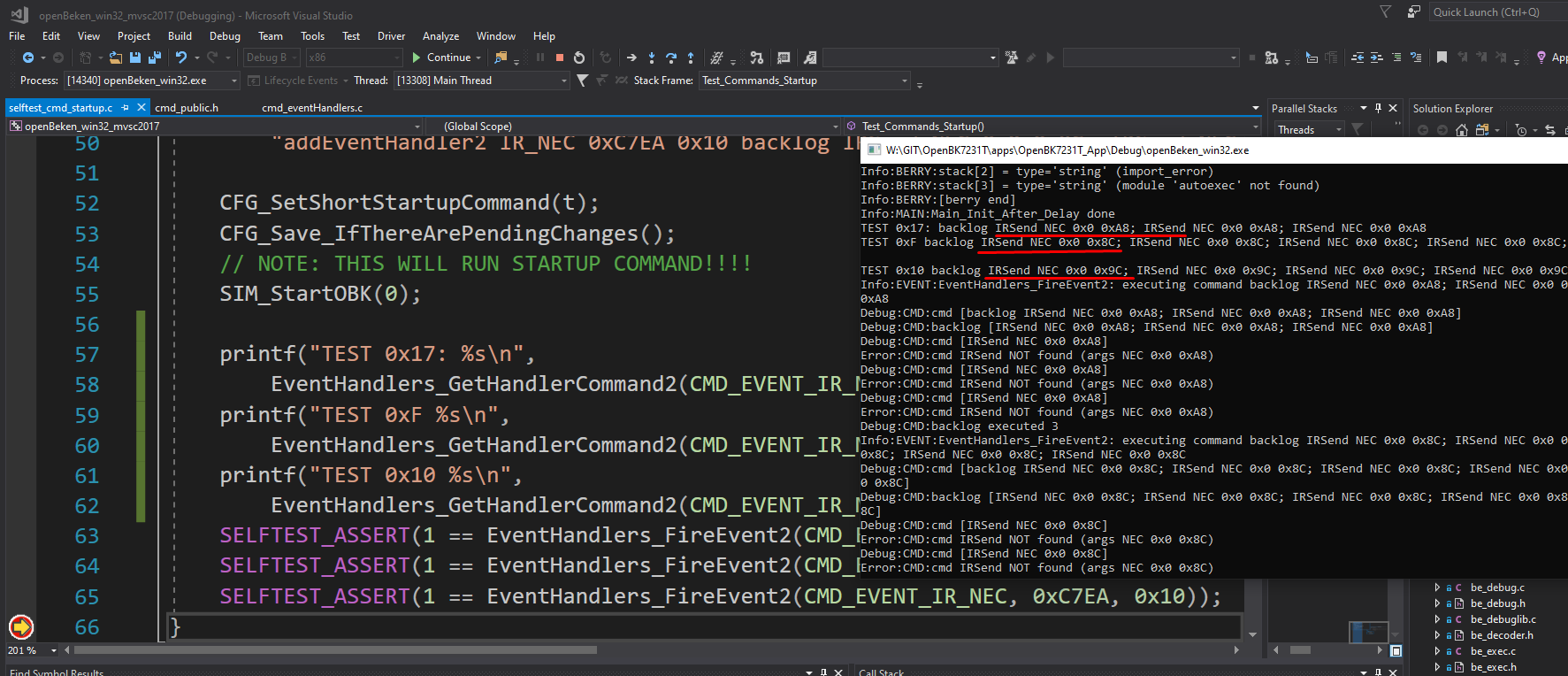Click the Undo arrow icon
Viewport: 1568px width, 676px height.
(181, 58)
